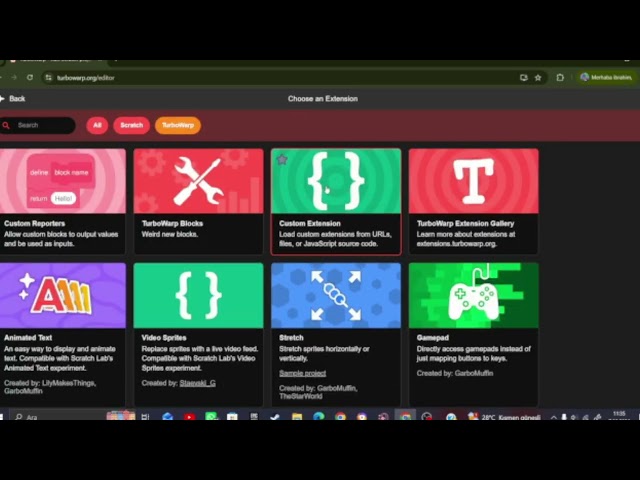Click 'Load custom extensions from URLs' description
Viewport: 640px width, 480px height.
pyautogui.click(x=335, y=239)
